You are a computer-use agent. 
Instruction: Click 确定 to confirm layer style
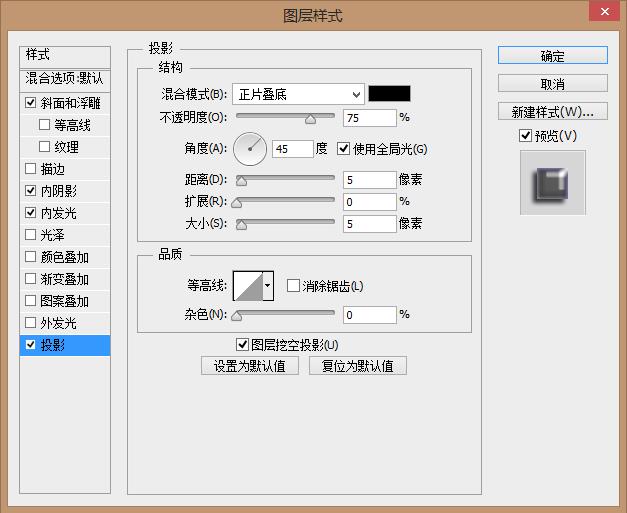(x=553, y=55)
